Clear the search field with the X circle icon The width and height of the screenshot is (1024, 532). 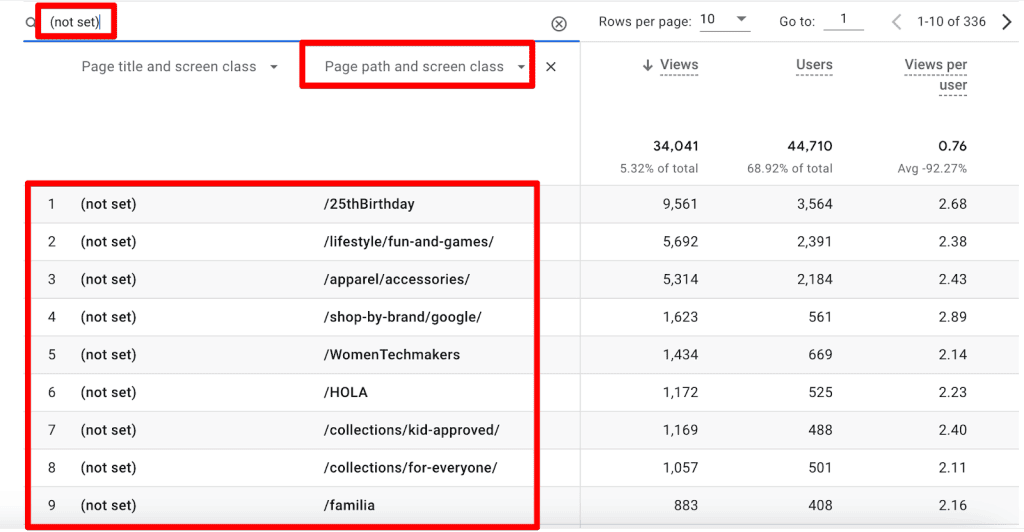pos(558,24)
